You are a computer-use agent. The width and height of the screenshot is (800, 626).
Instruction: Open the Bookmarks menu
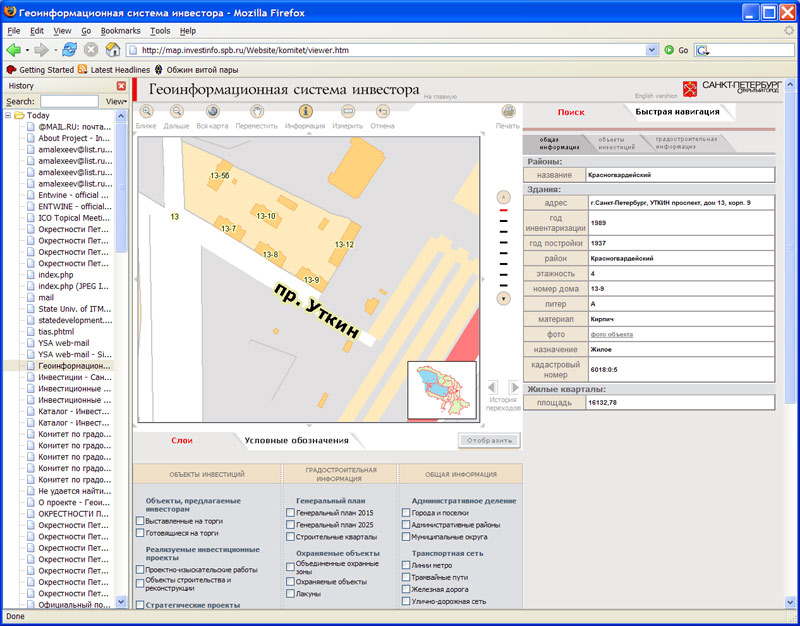tap(120, 31)
